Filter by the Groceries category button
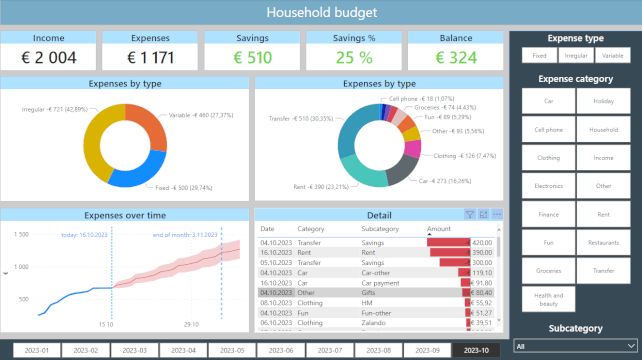The width and height of the screenshot is (642, 360). (x=548, y=271)
